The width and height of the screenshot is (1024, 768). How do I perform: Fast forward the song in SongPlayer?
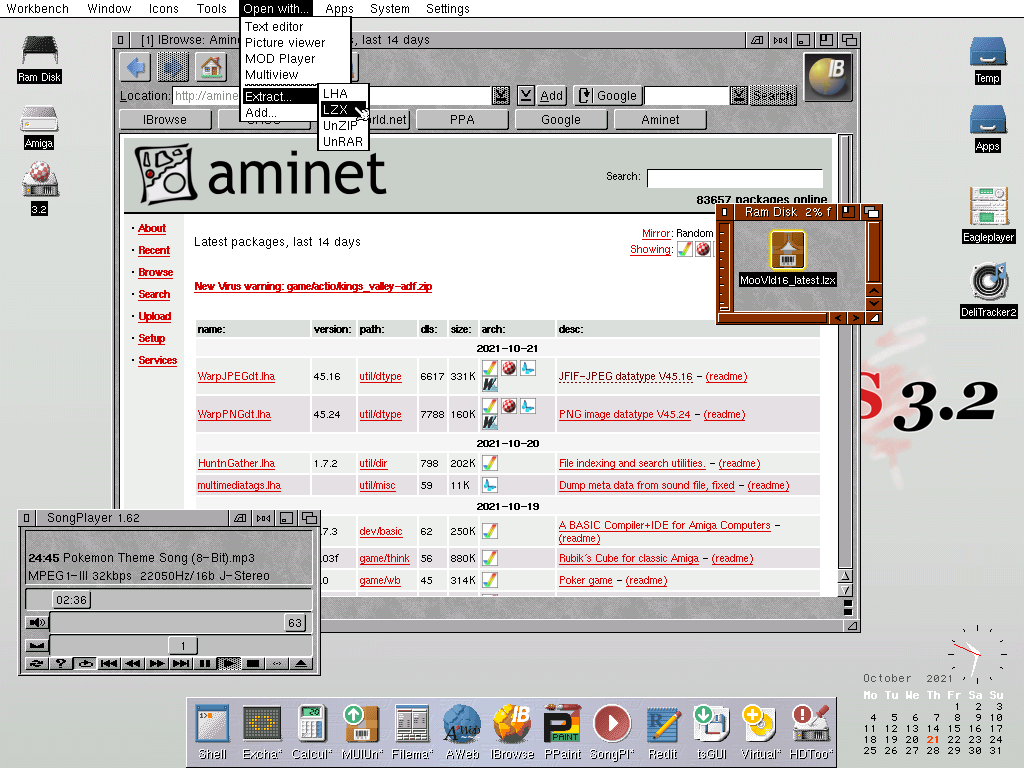(157, 664)
